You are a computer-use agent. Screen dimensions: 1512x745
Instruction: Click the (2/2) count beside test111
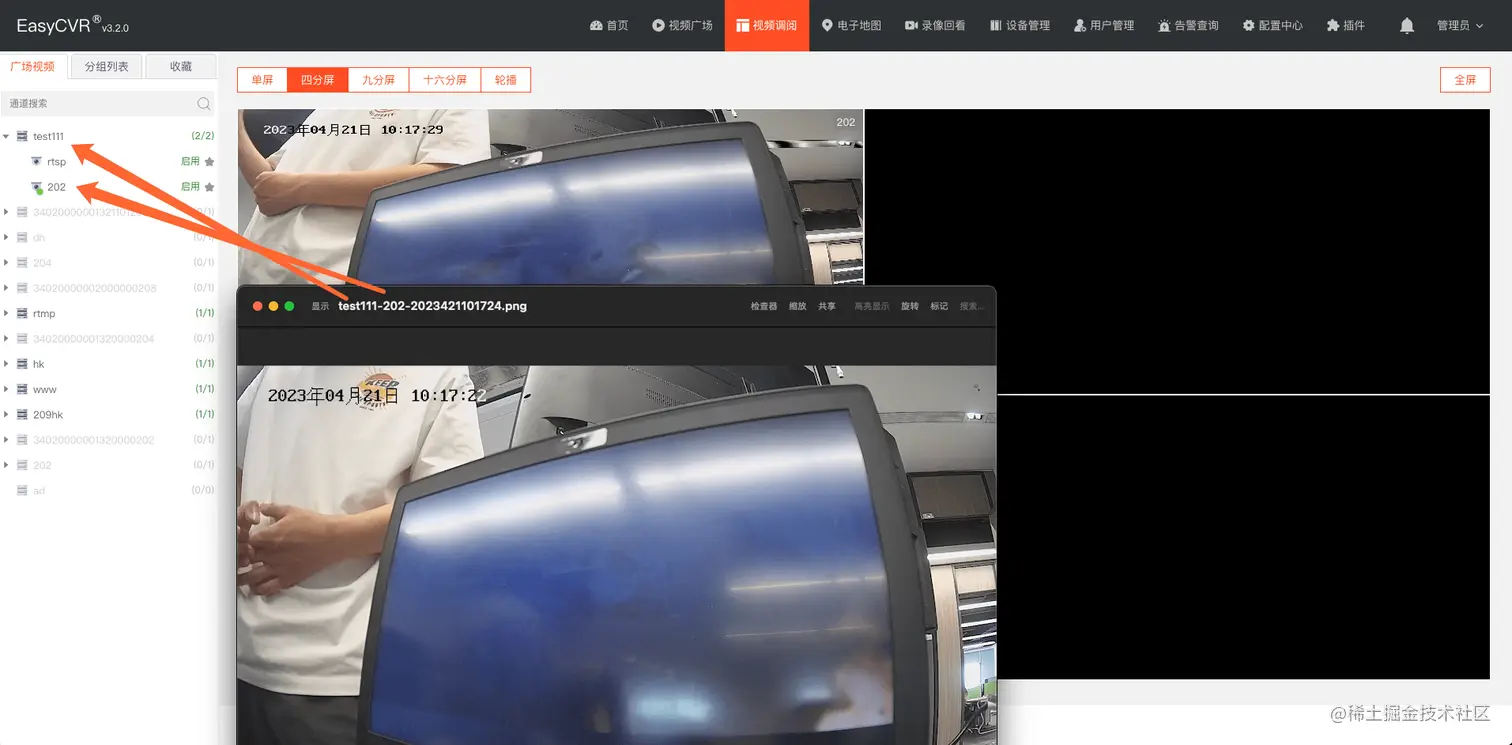click(203, 136)
